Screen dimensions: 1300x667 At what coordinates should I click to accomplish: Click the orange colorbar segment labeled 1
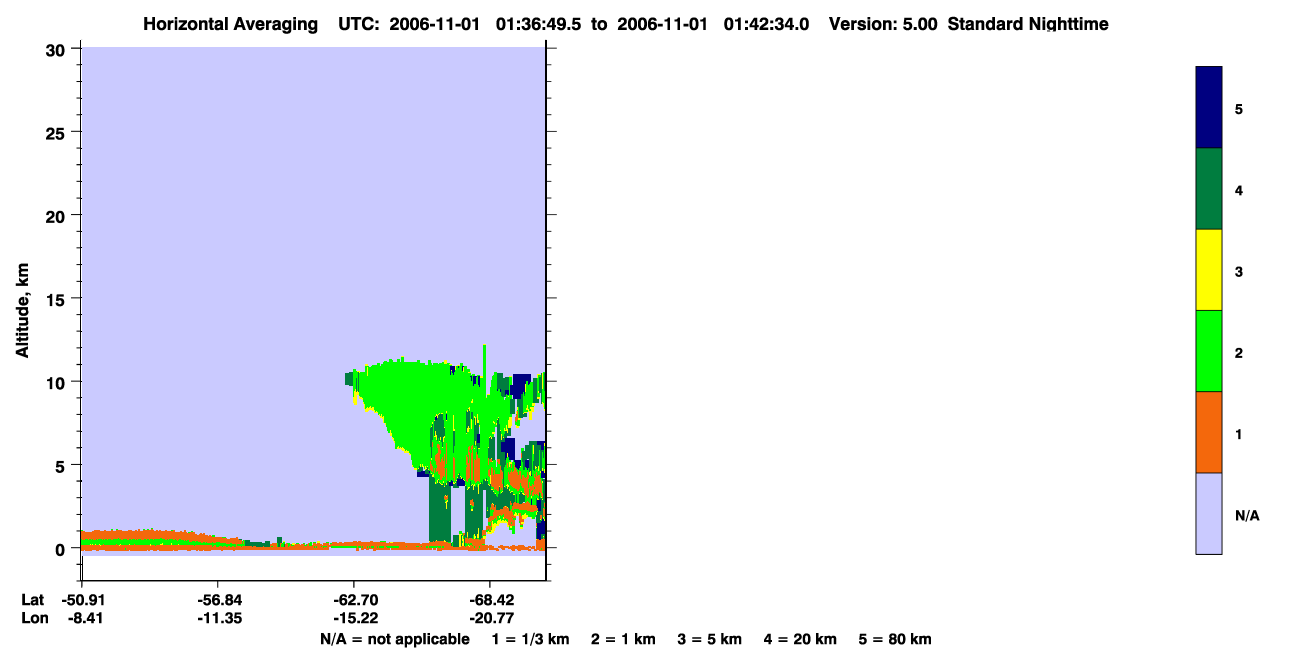pos(1208,432)
